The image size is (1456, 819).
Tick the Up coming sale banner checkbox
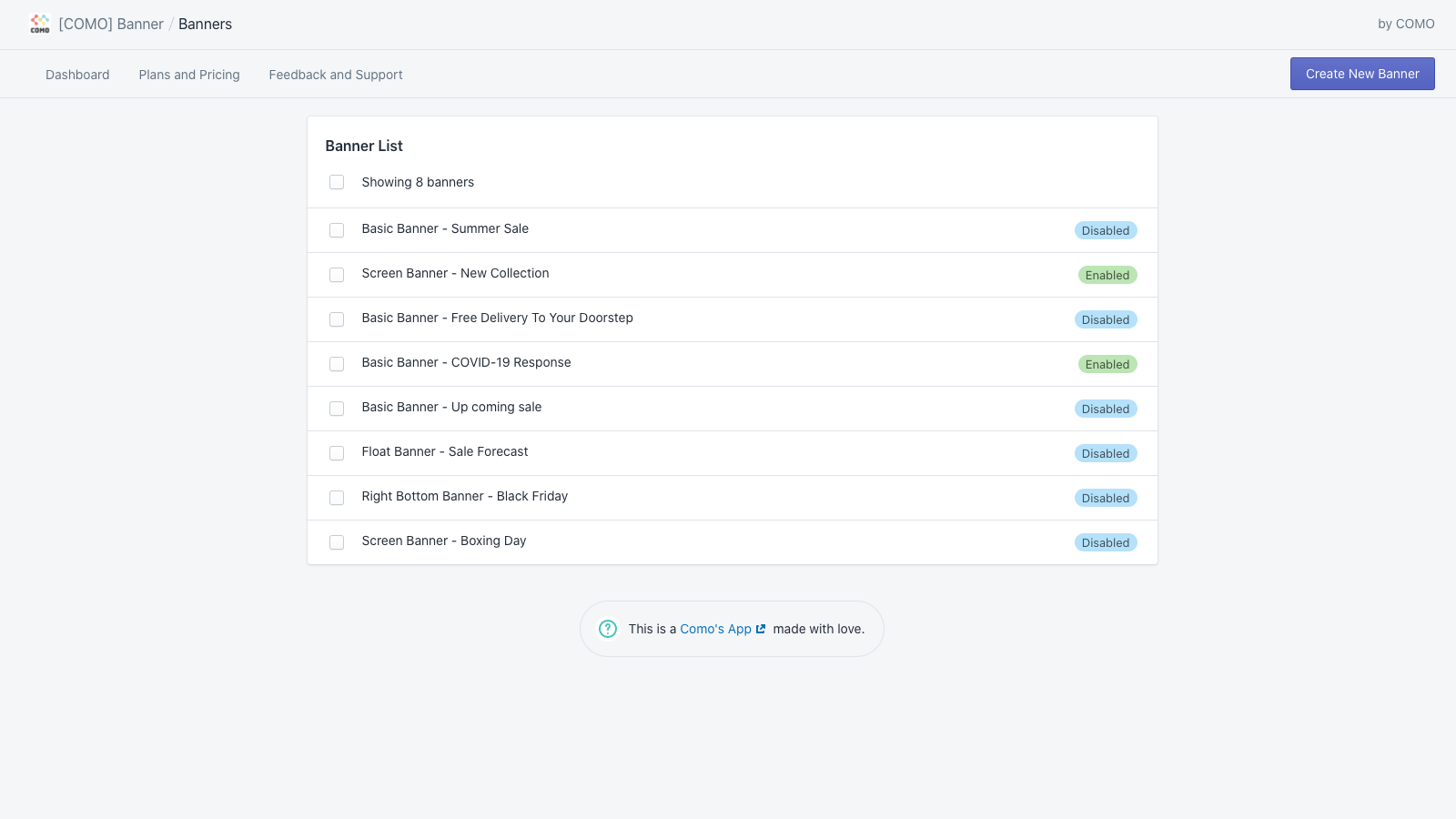pos(337,409)
